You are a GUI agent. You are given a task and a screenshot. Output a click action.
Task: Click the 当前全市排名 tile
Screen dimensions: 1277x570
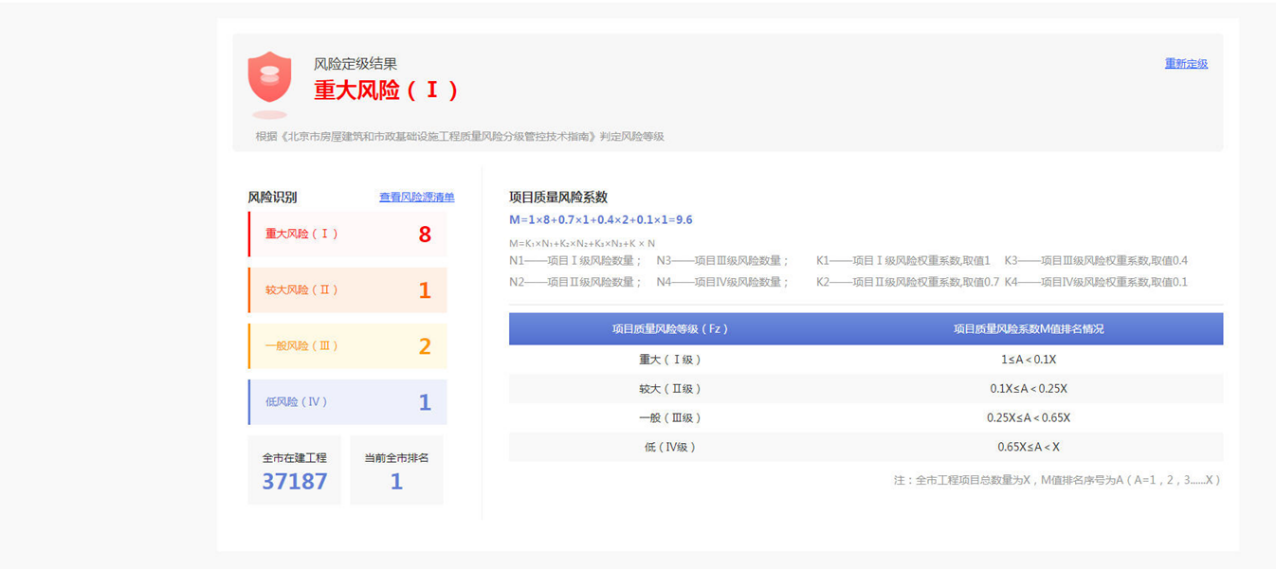click(x=396, y=470)
